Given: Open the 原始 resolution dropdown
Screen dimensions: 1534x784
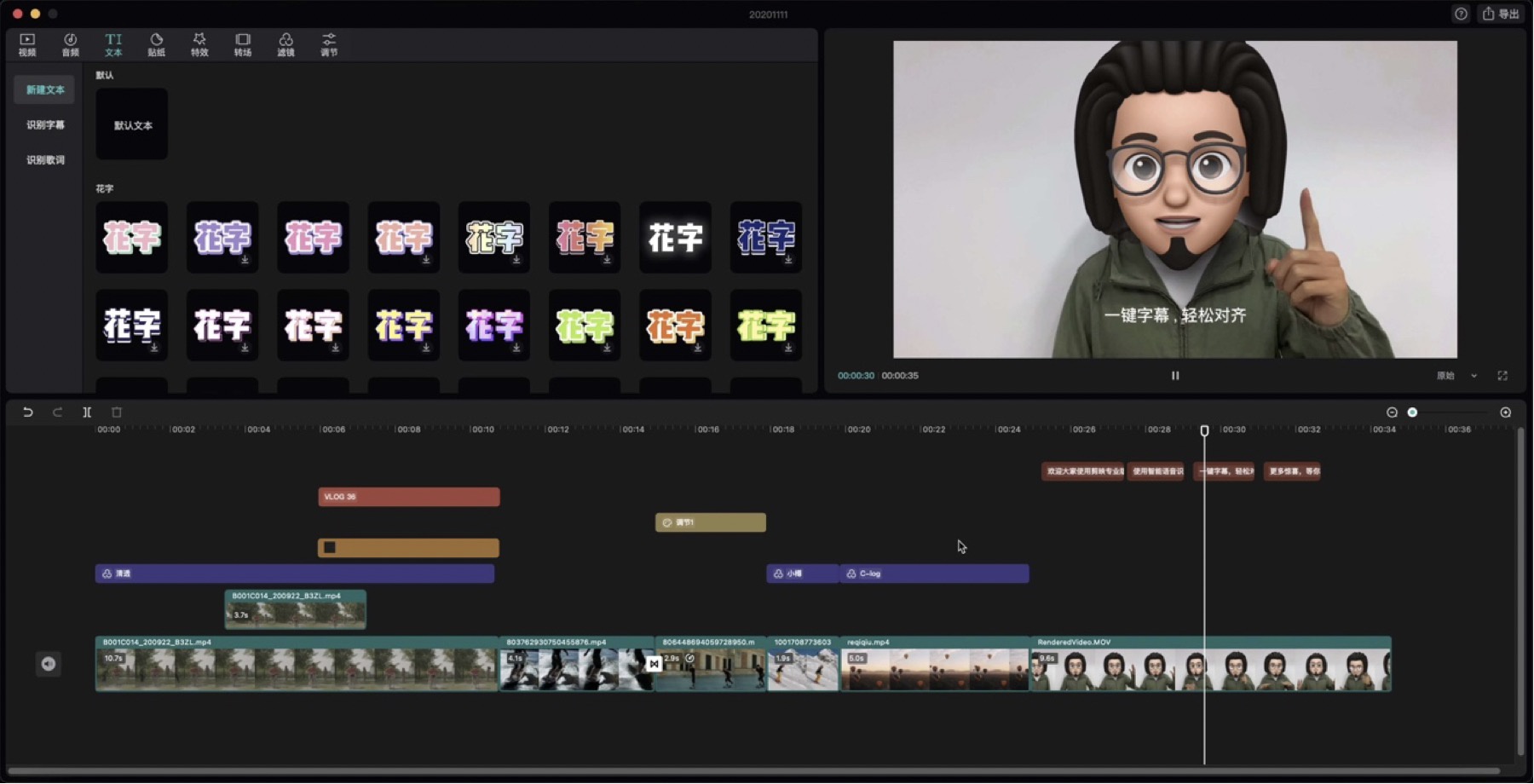Looking at the screenshot, I should tap(1451, 375).
